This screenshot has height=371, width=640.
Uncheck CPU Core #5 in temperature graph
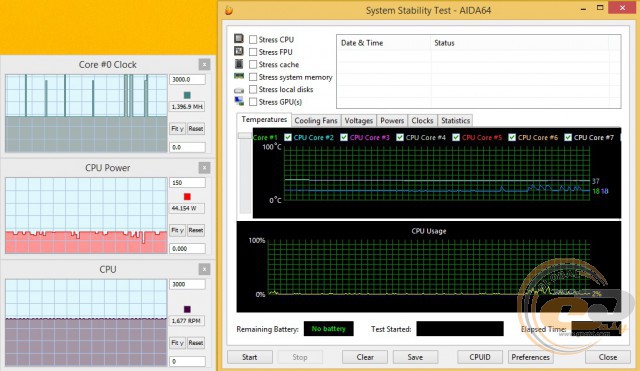[x=456, y=137]
